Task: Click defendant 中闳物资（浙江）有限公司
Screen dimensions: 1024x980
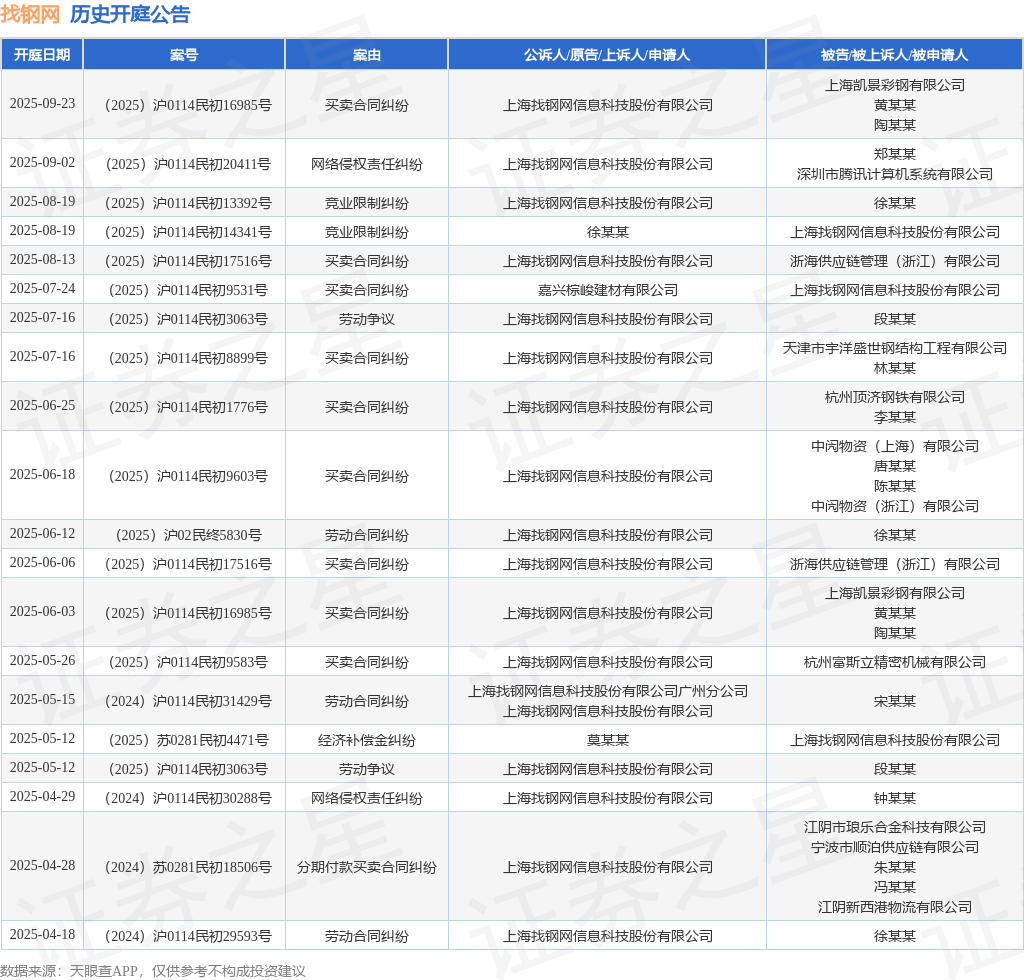Action: 895,506
